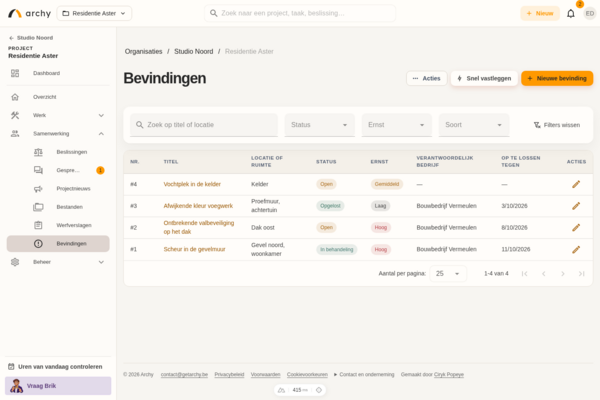Click the Bestanden folder icon
The image size is (600, 400).
coord(38,207)
